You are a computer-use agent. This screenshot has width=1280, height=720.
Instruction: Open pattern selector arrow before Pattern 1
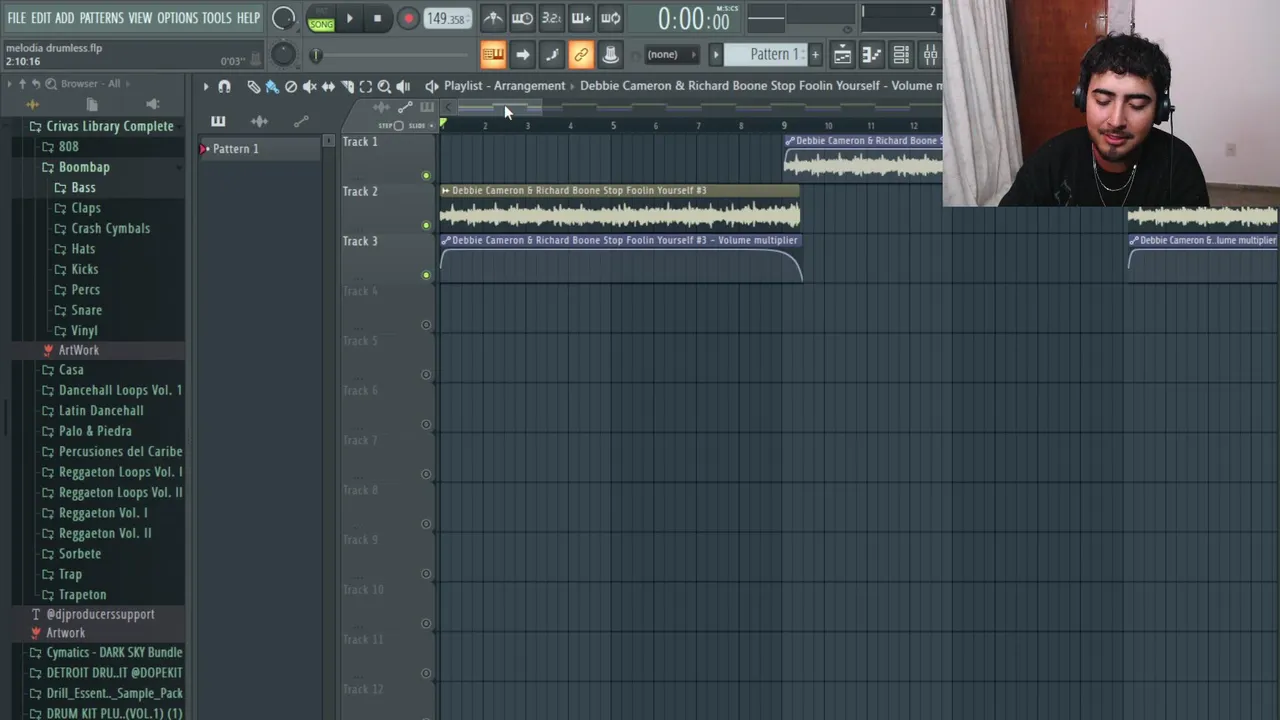[715, 54]
